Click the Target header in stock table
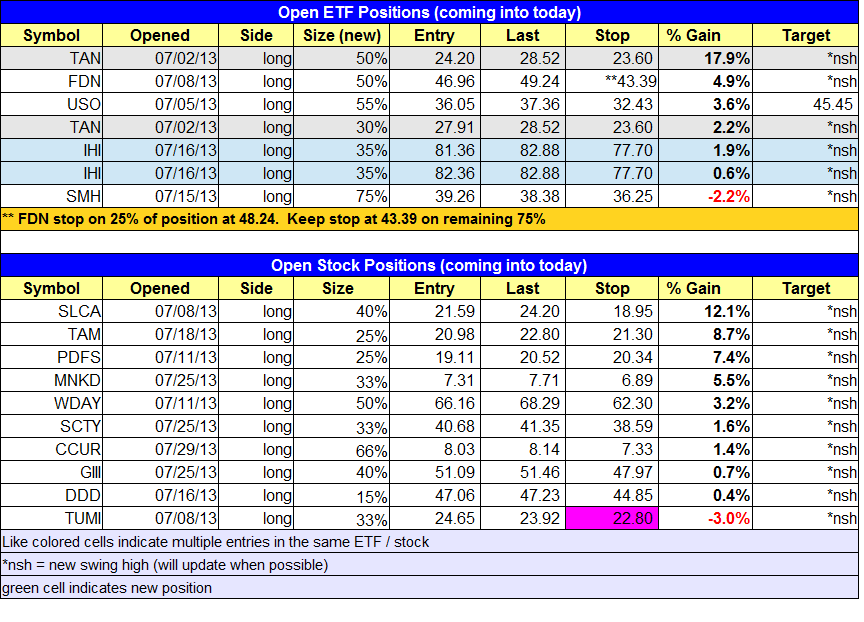 (x=806, y=288)
